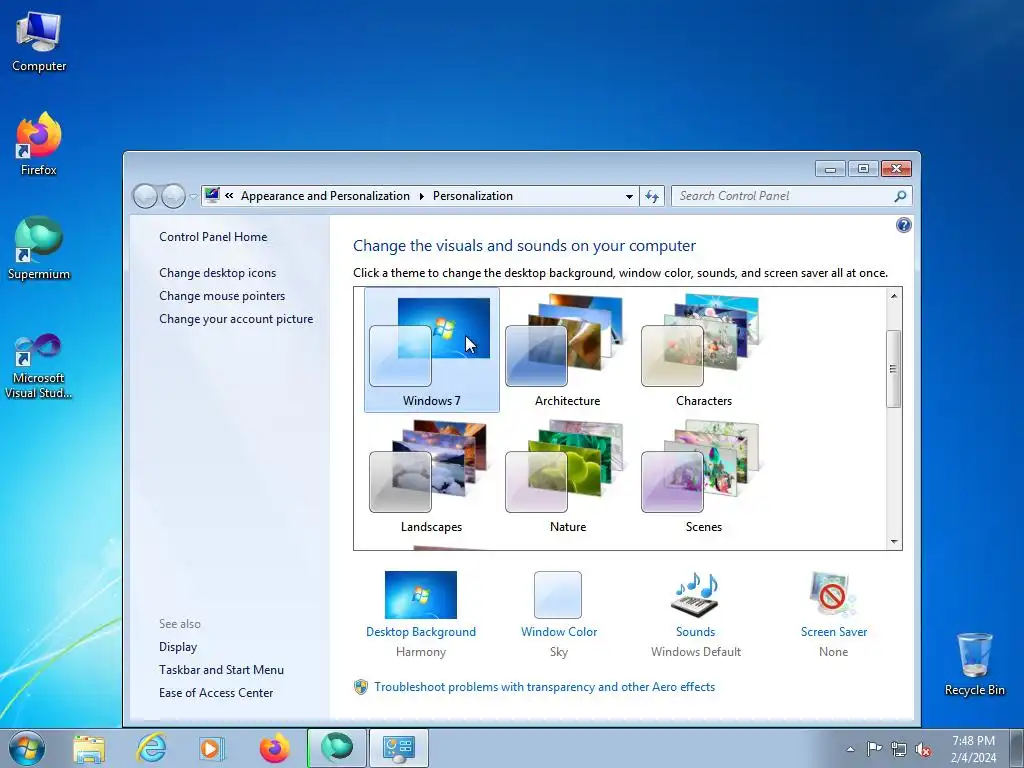The image size is (1024, 768).
Task: Click the theme list scroll down arrow
Action: pos(893,541)
